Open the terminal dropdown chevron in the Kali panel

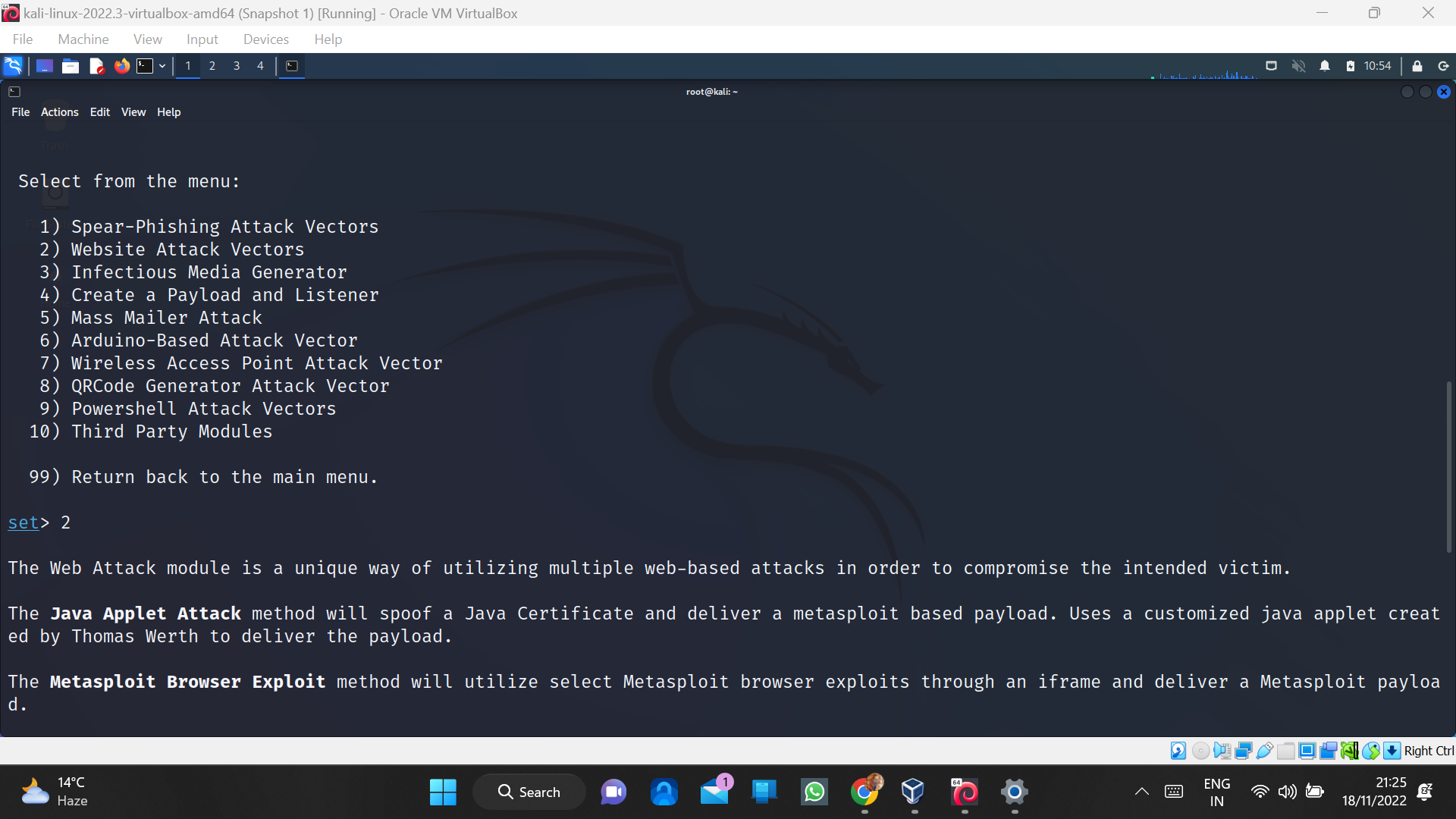click(162, 66)
